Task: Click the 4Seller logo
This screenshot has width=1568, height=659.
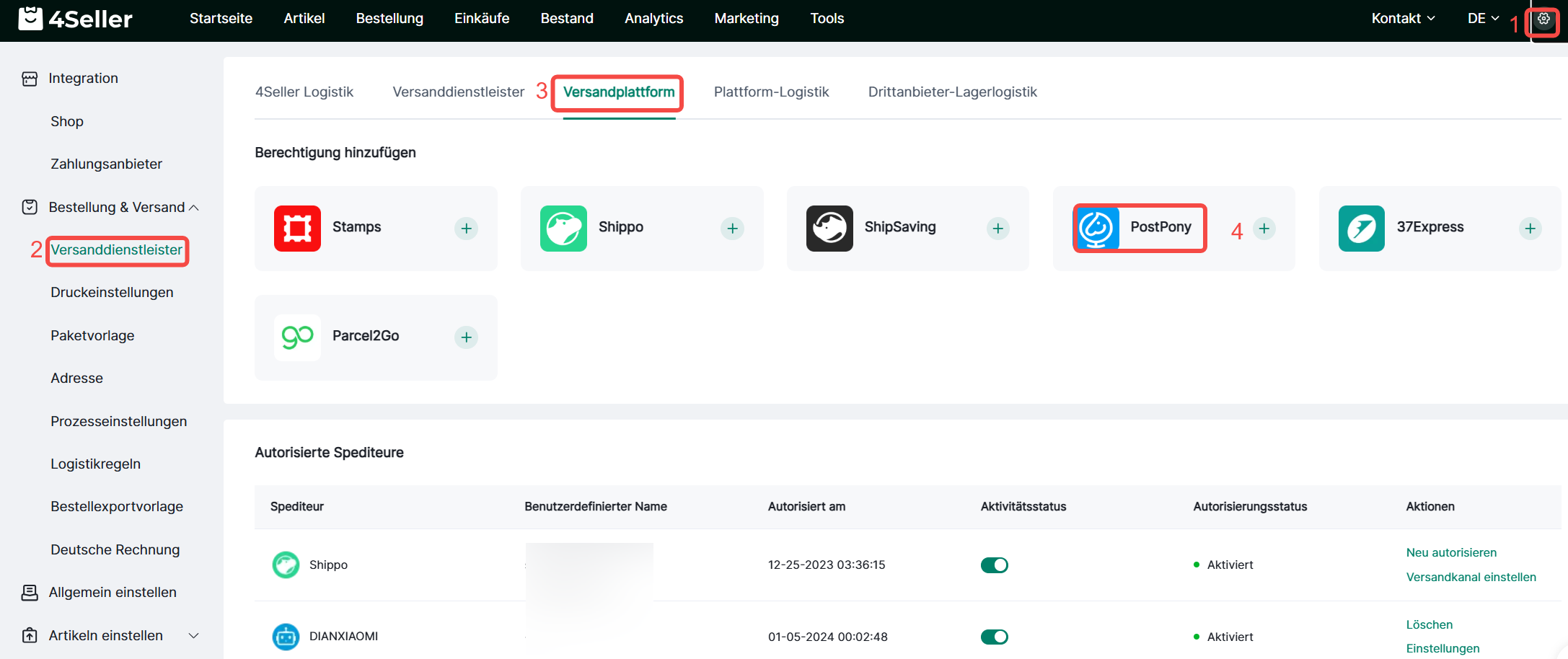Action: [75, 19]
